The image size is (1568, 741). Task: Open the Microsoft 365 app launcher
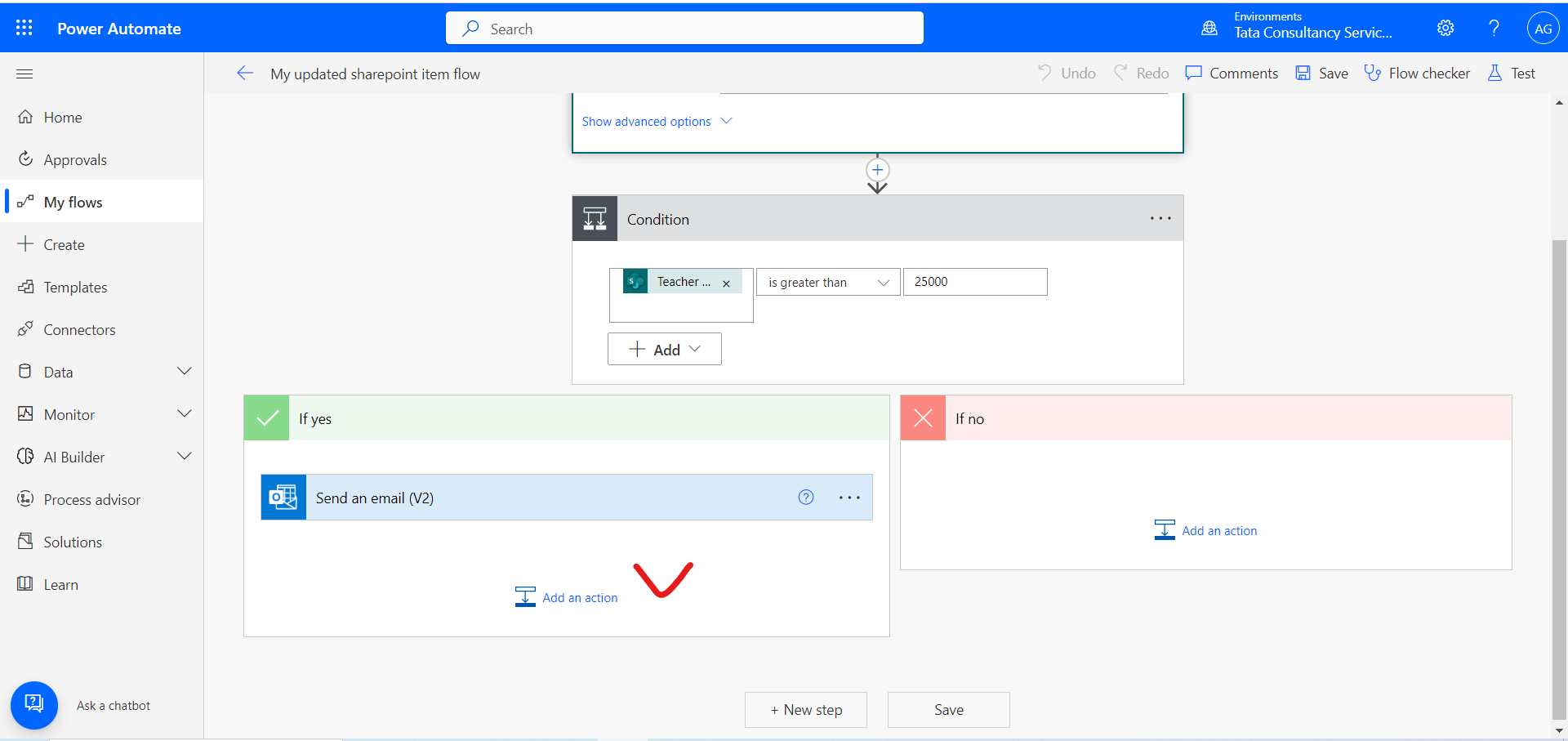click(x=24, y=27)
